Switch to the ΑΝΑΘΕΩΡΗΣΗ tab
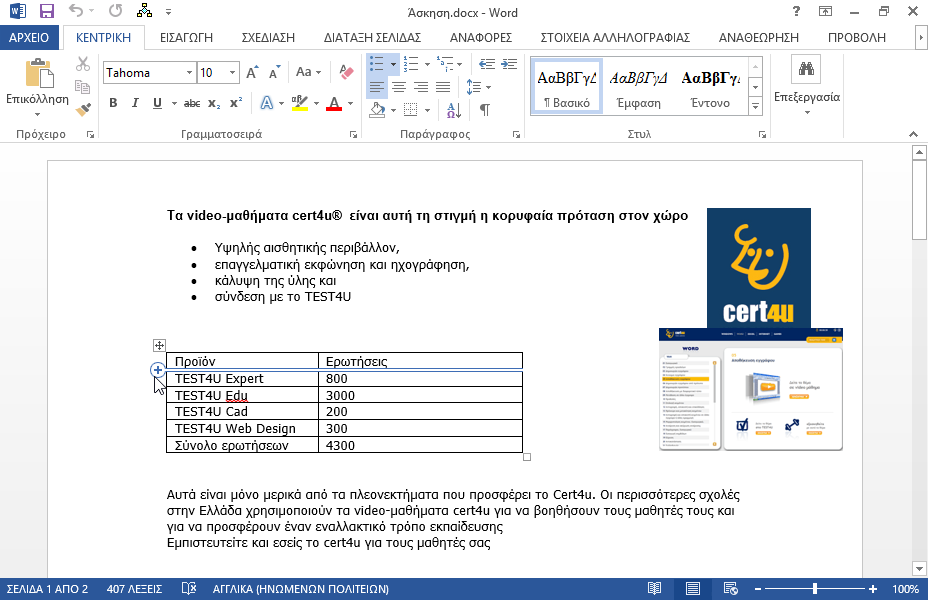This screenshot has width=928, height=600. [759, 37]
